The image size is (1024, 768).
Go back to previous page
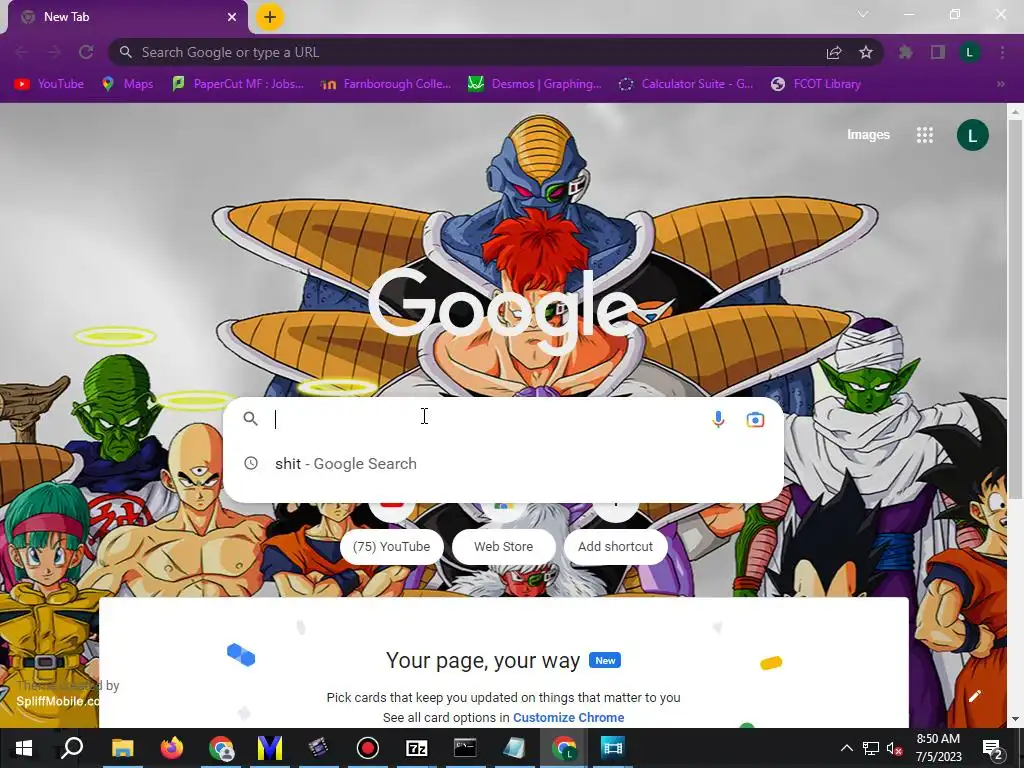[22, 52]
